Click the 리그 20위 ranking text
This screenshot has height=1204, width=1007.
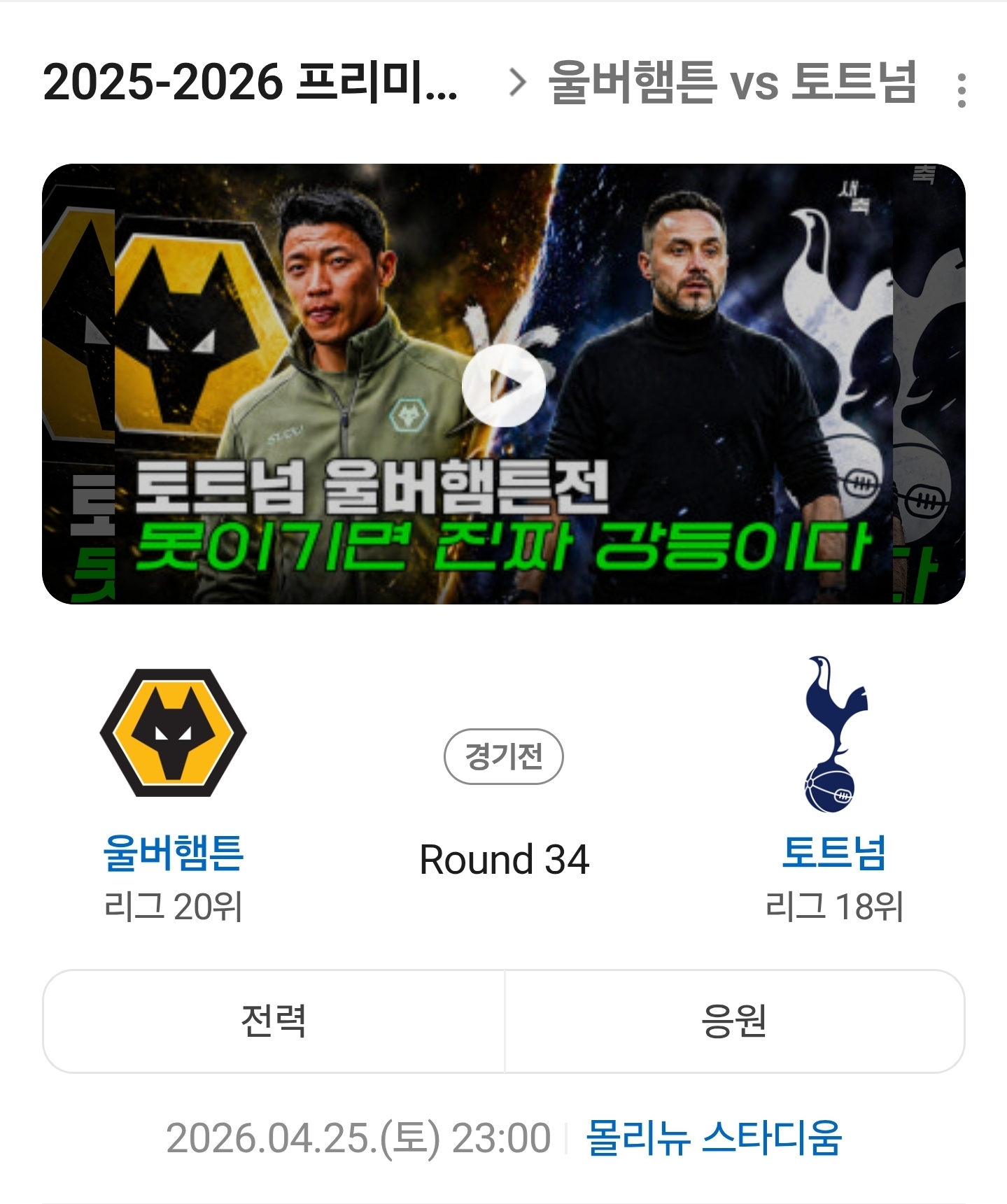point(173,907)
